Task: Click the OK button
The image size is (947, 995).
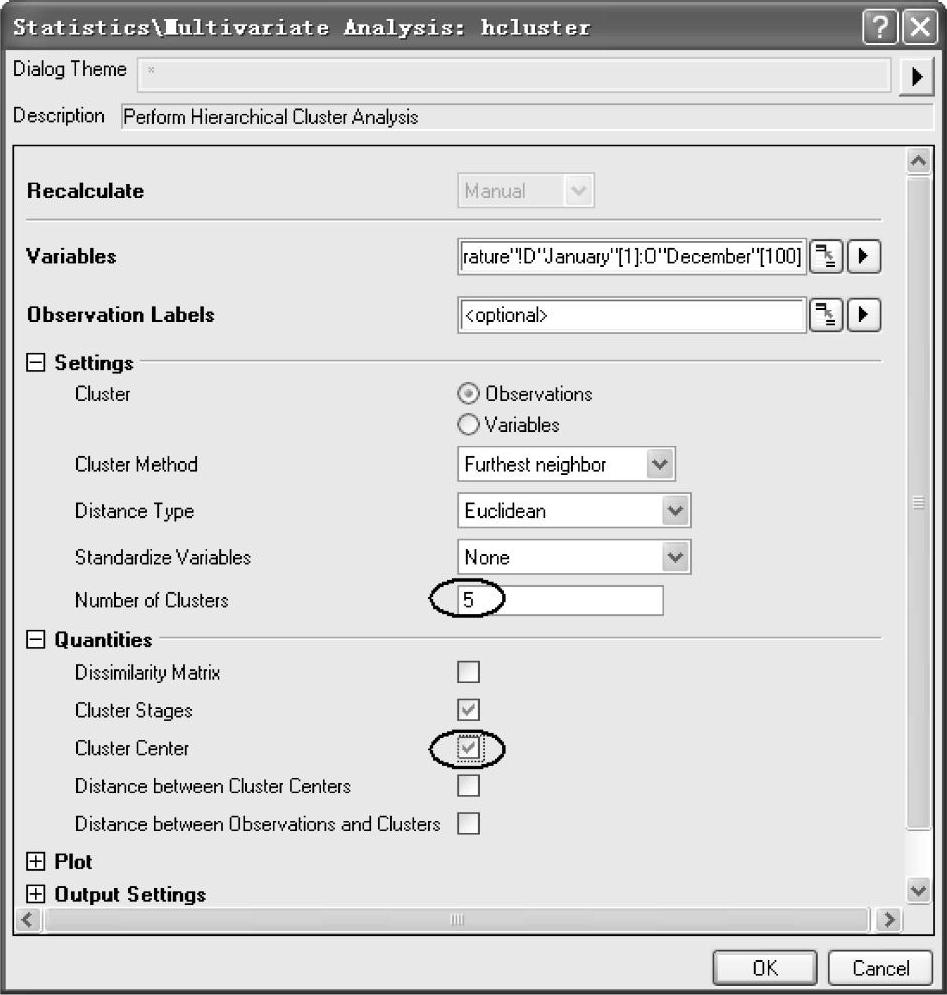Action: (x=765, y=968)
